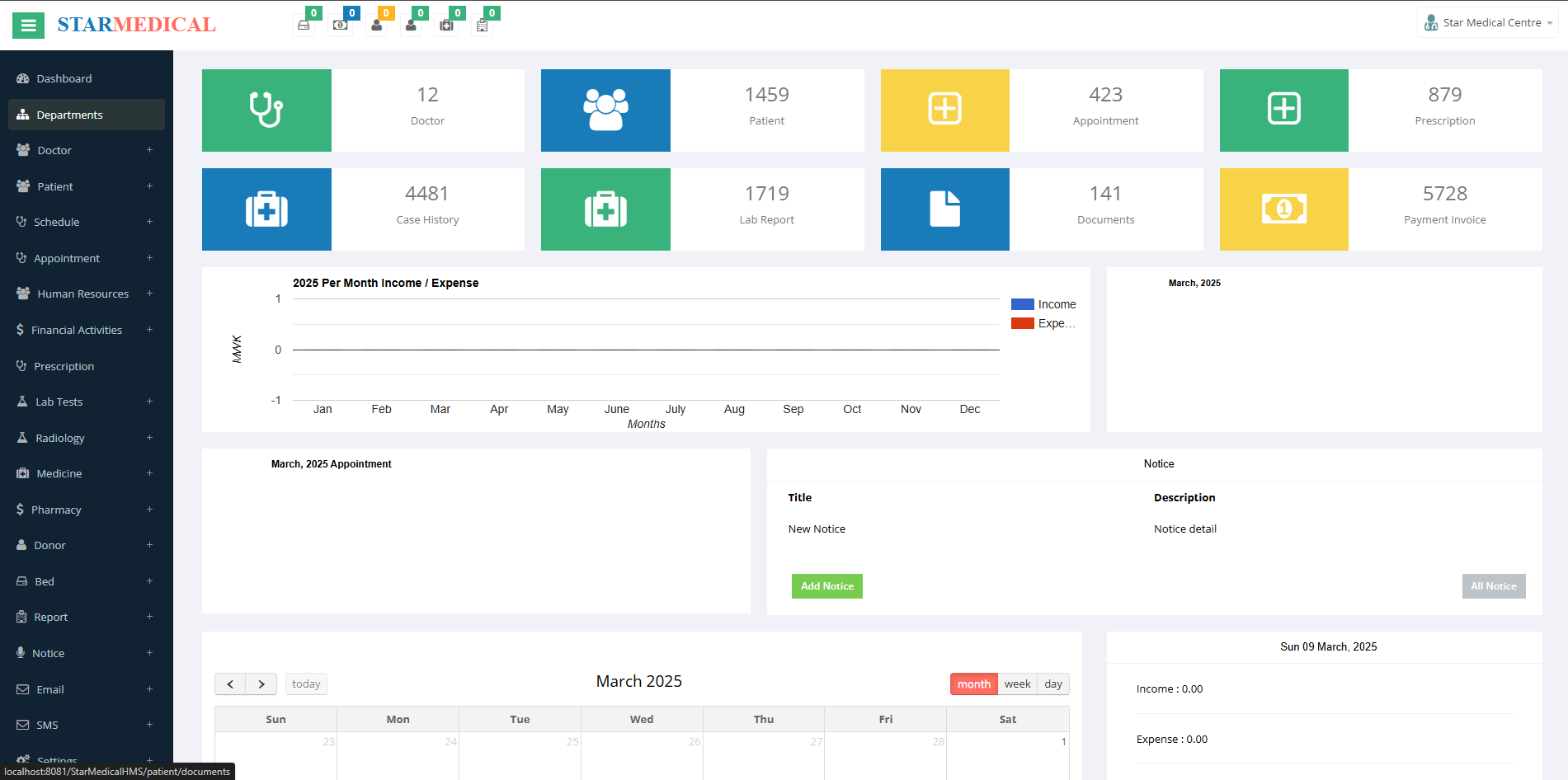Click the Income legend color swatch

1022,304
